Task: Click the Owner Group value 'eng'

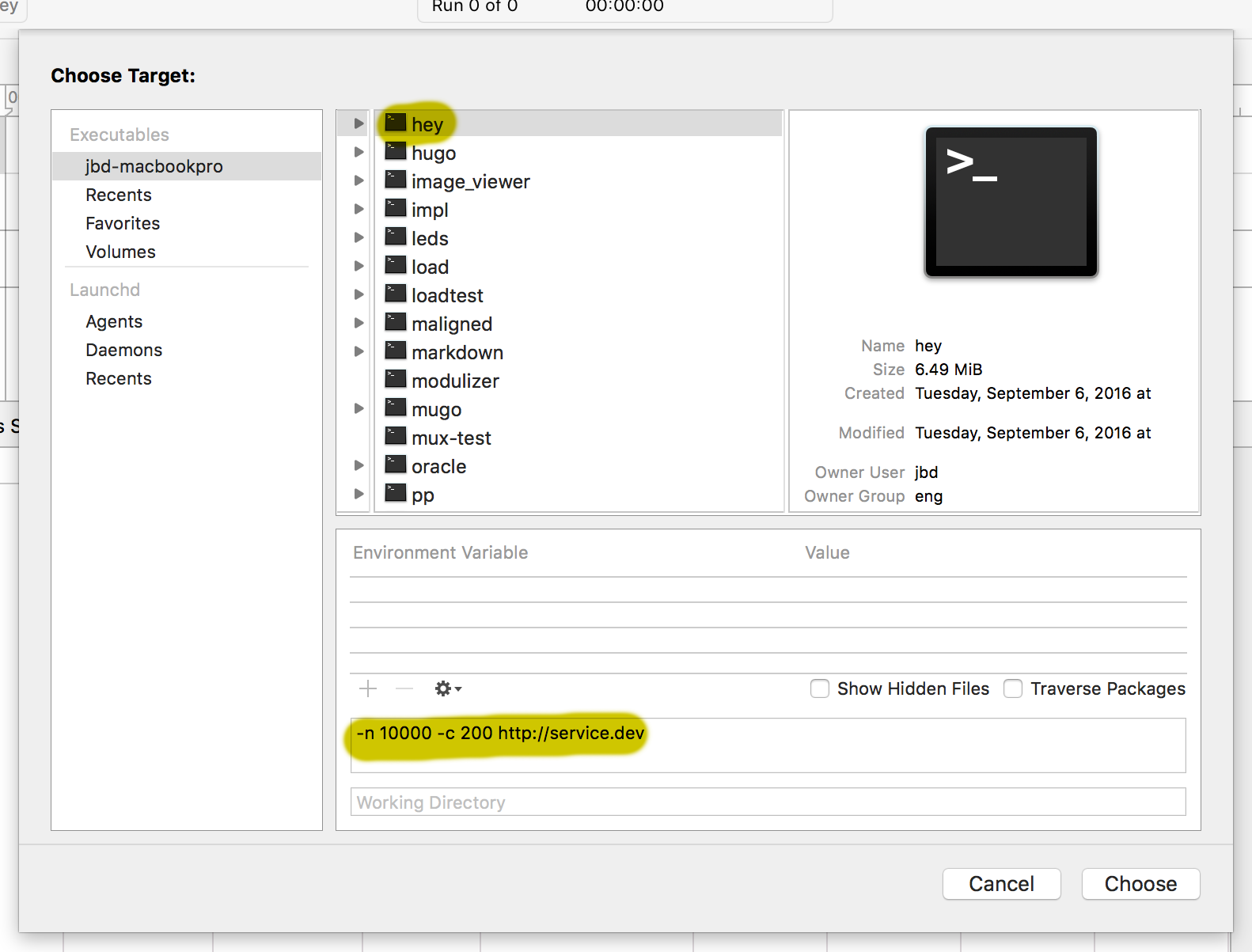Action: point(928,496)
